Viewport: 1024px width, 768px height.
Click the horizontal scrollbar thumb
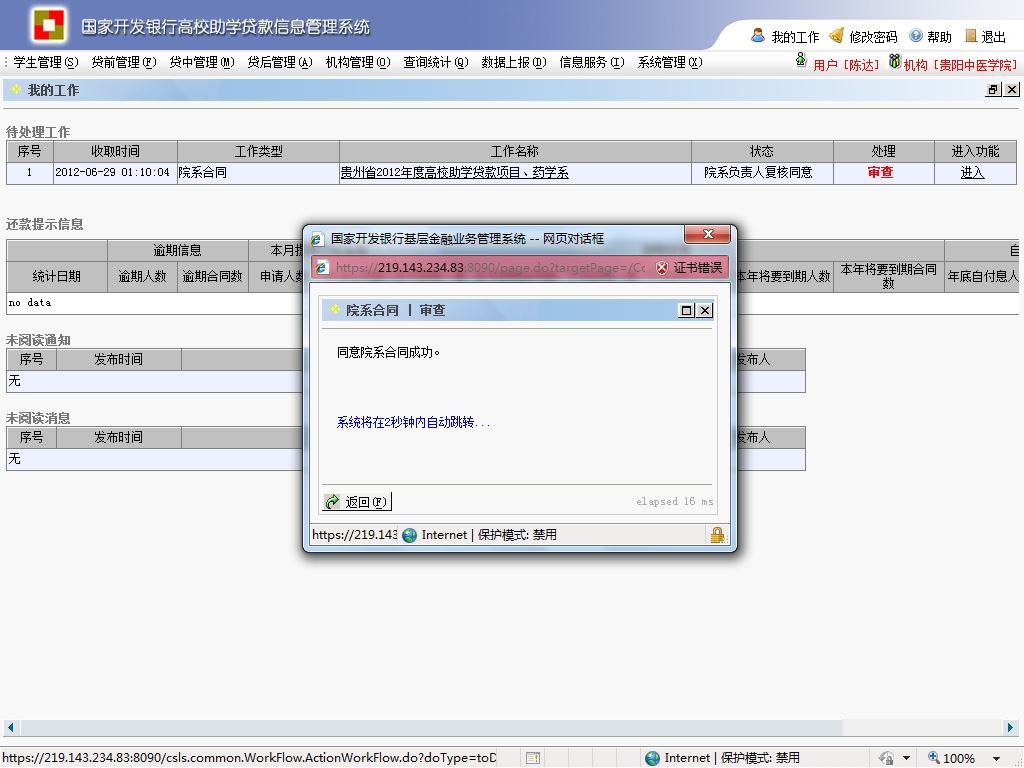(x=431, y=727)
